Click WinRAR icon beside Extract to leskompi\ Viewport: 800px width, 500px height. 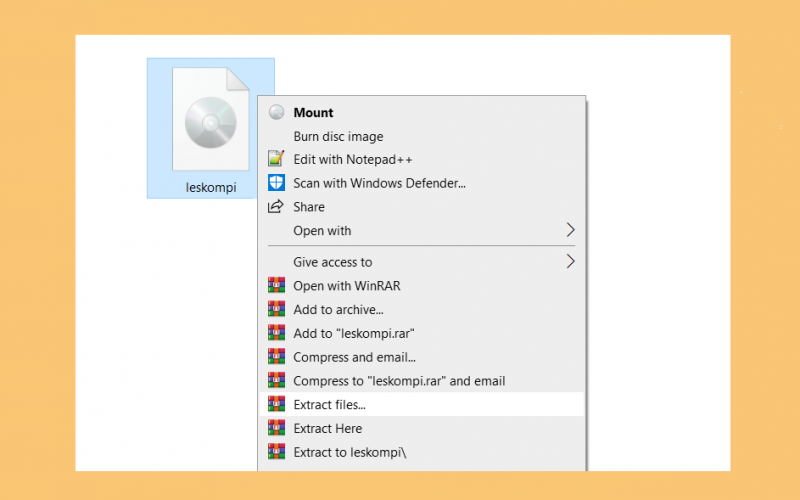276,452
